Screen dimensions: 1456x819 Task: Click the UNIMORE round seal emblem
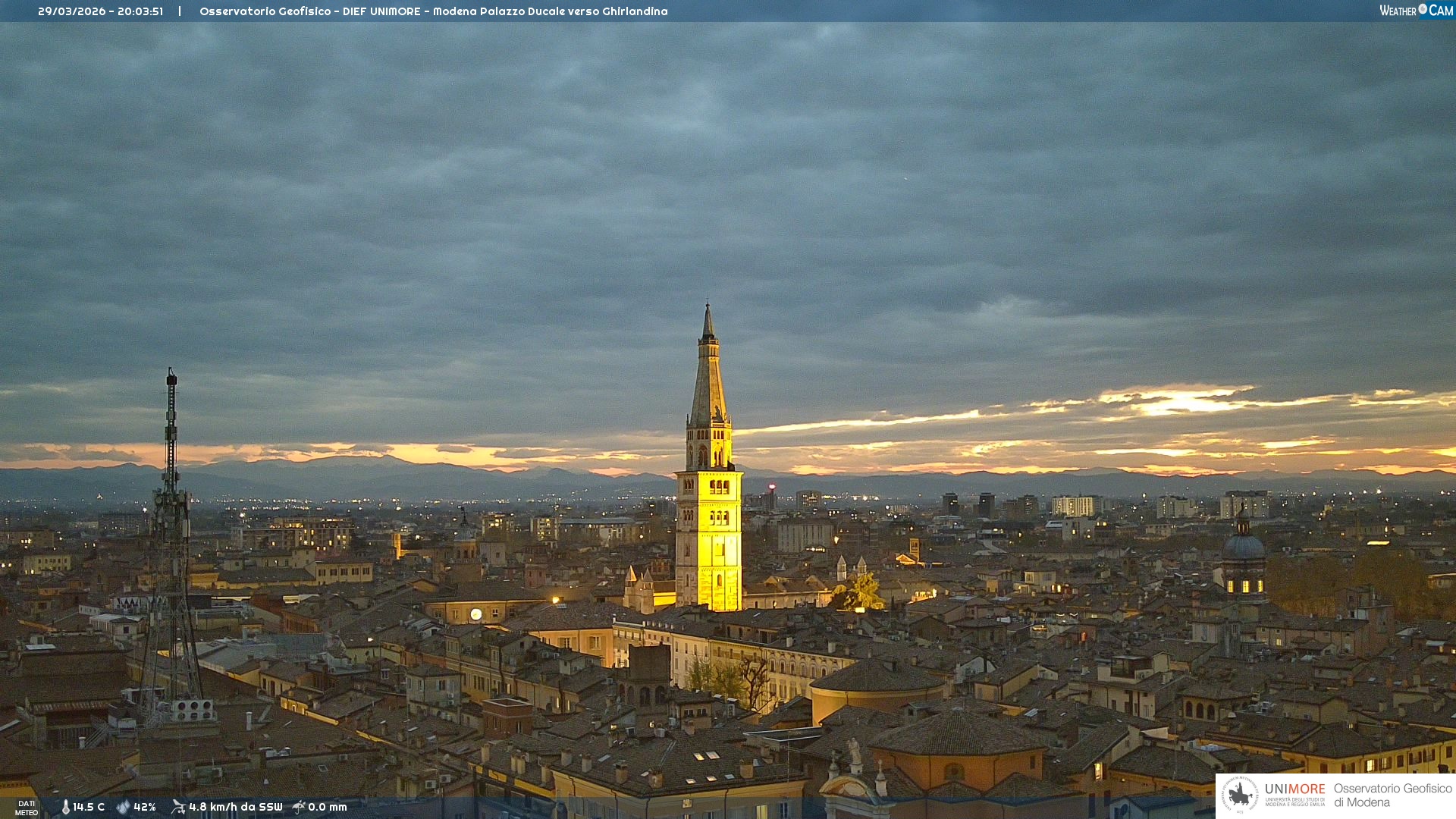1240,795
